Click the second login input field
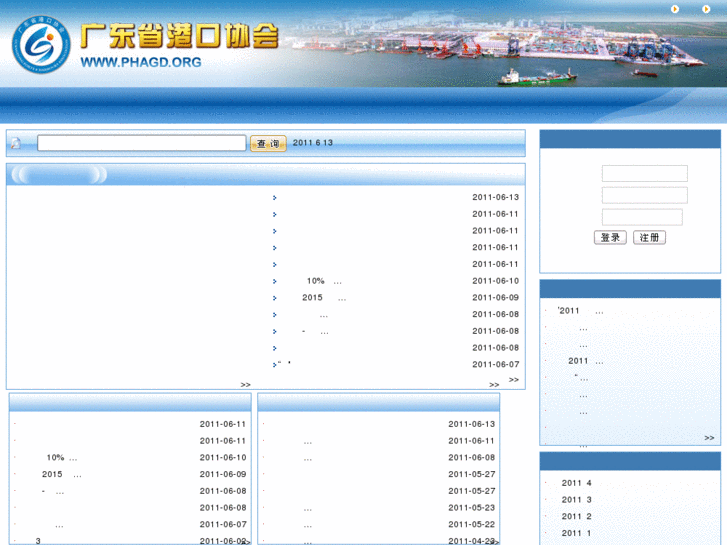This screenshot has width=727, height=545. pos(644,195)
